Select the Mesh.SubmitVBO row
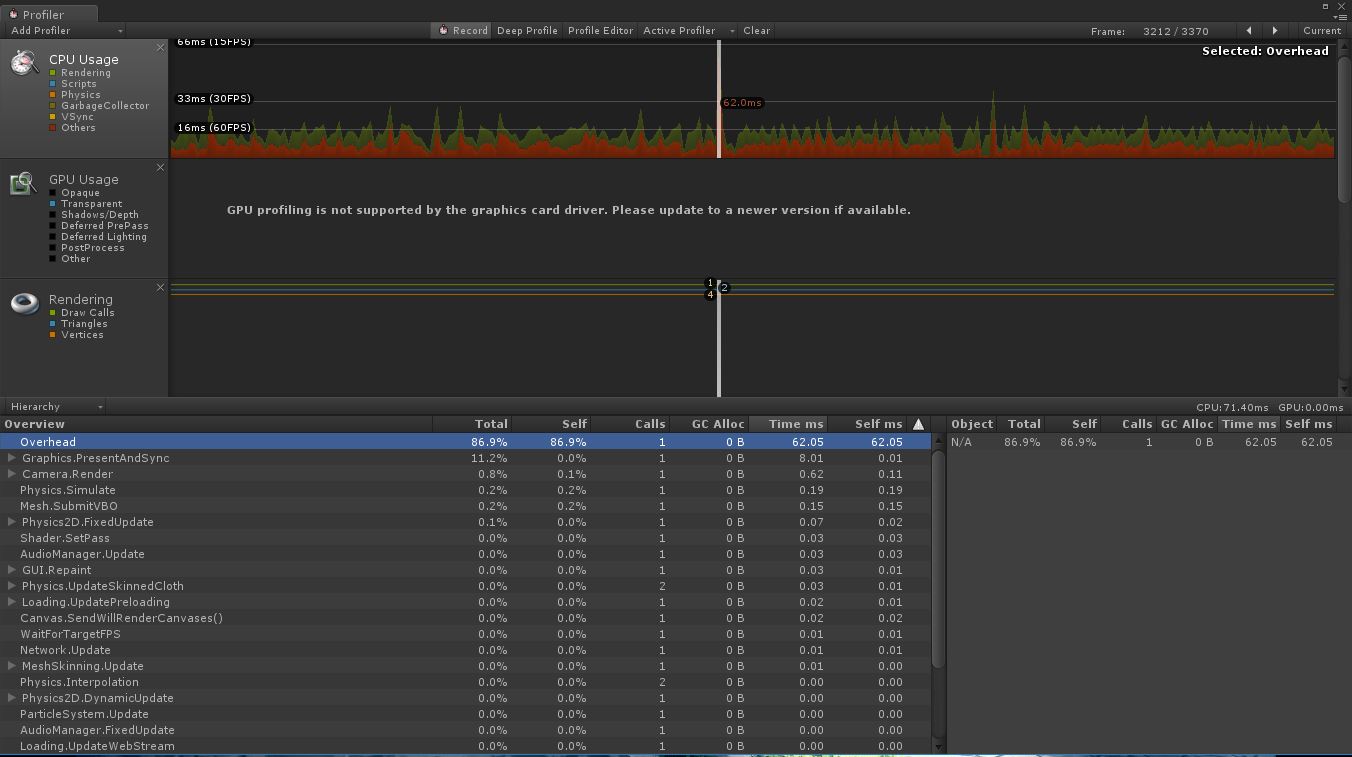Viewport: 1352px width, 757px height. 465,506
